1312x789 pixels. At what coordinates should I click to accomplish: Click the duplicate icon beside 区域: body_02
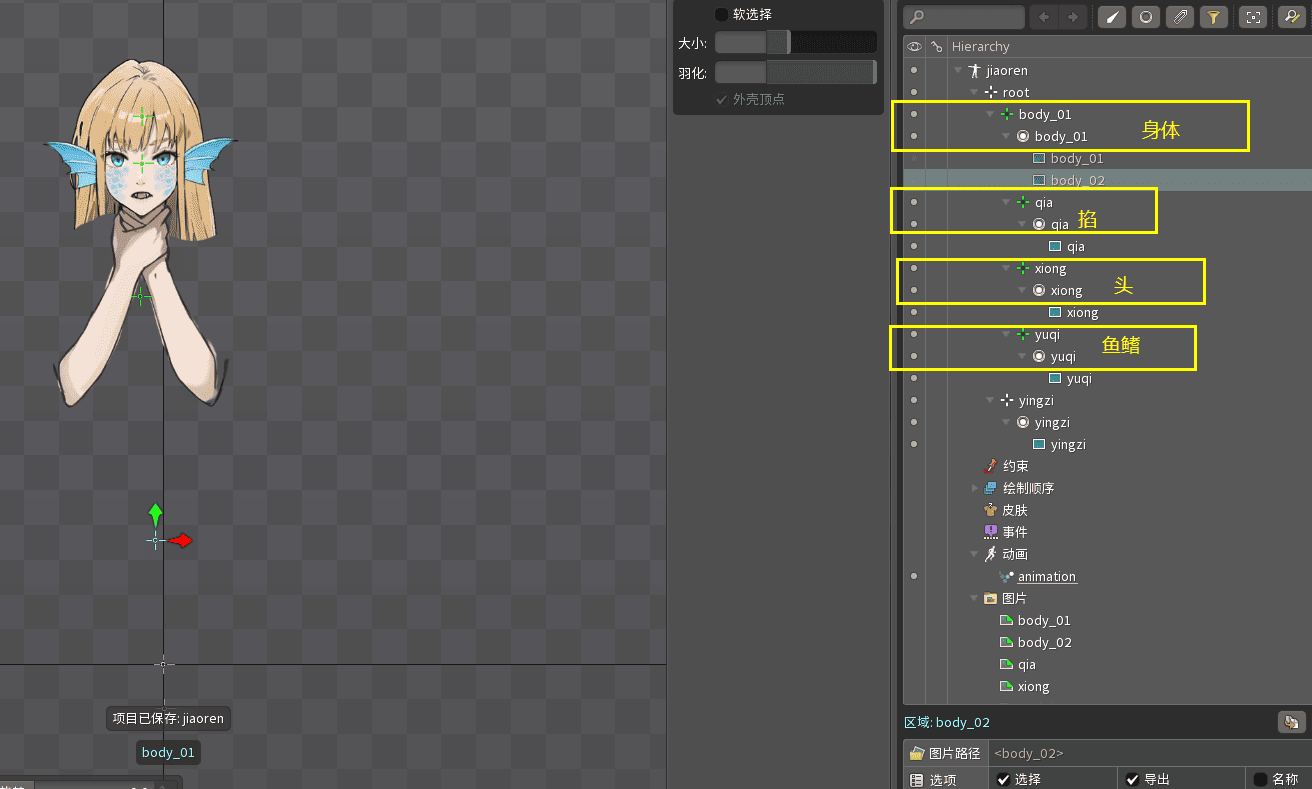coord(1291,722)
